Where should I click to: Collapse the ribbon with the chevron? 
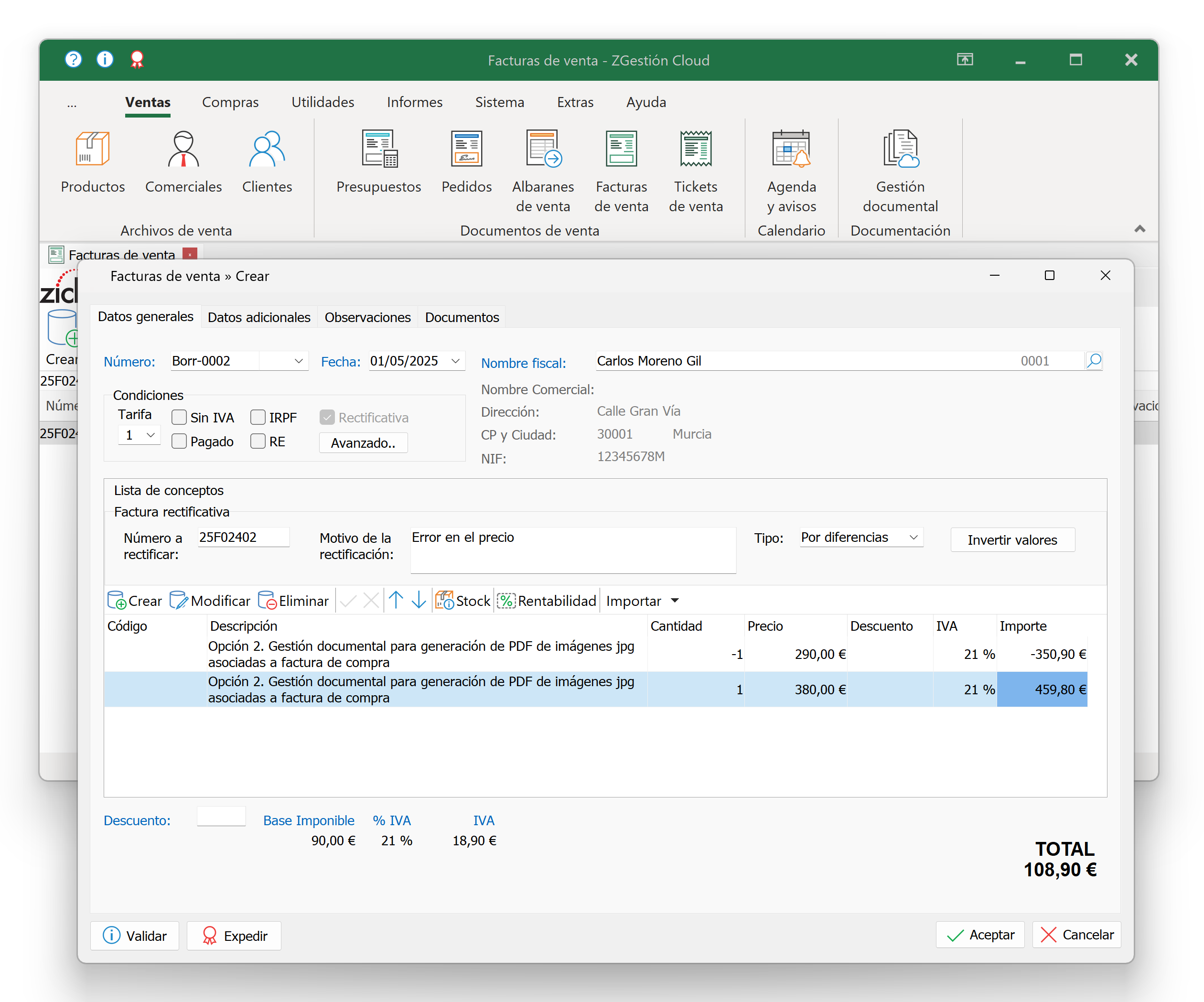point(1140,229)
